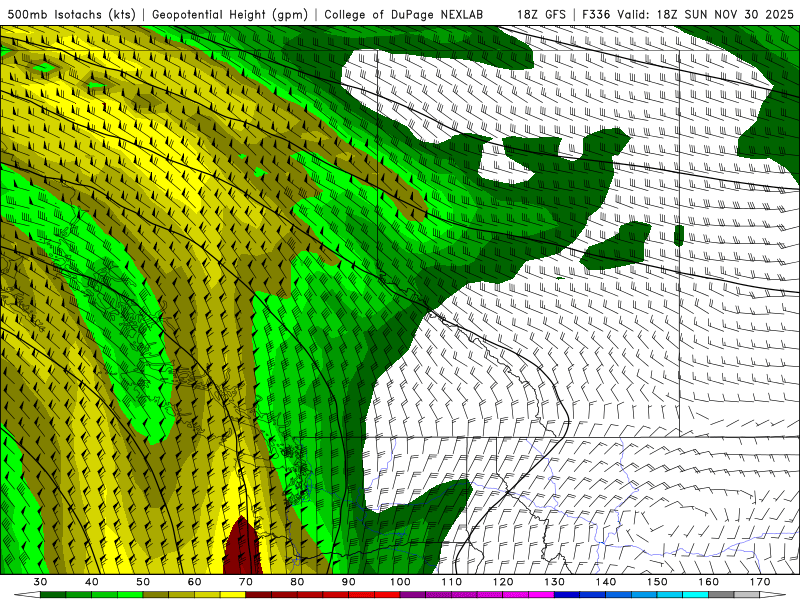Screen dimensions: 800x600
Task: Select the 120 legend label
Action: coord(503,582)
